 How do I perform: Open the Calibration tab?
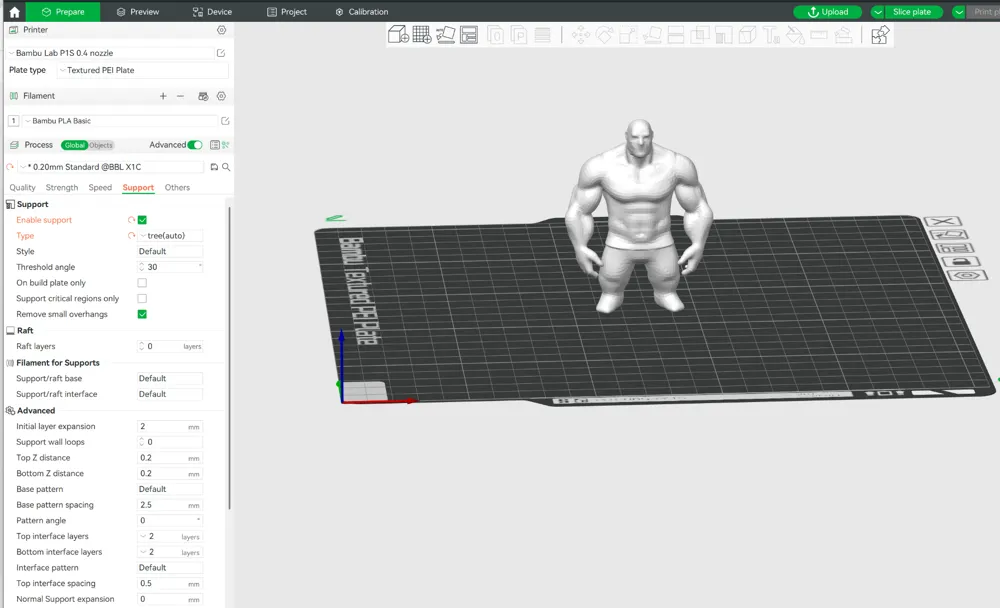point(362,11)
